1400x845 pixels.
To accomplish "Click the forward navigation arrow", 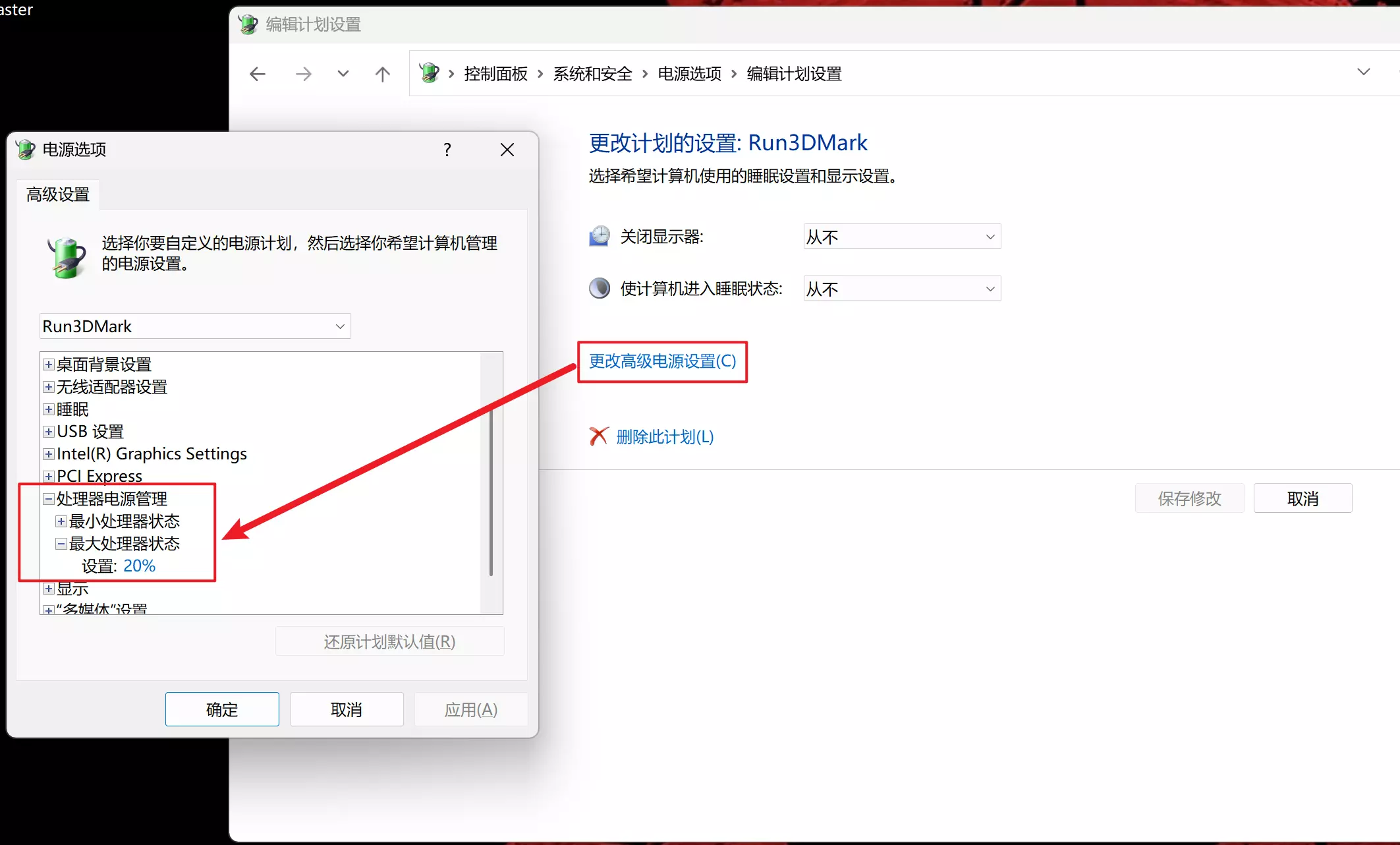I will pos(303,74).
